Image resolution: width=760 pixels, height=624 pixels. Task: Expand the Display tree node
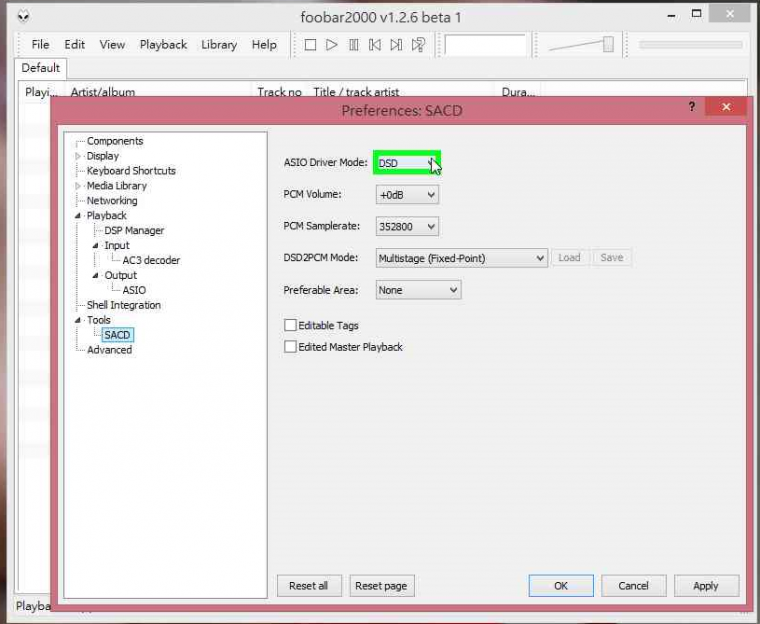tap(79, 156)
